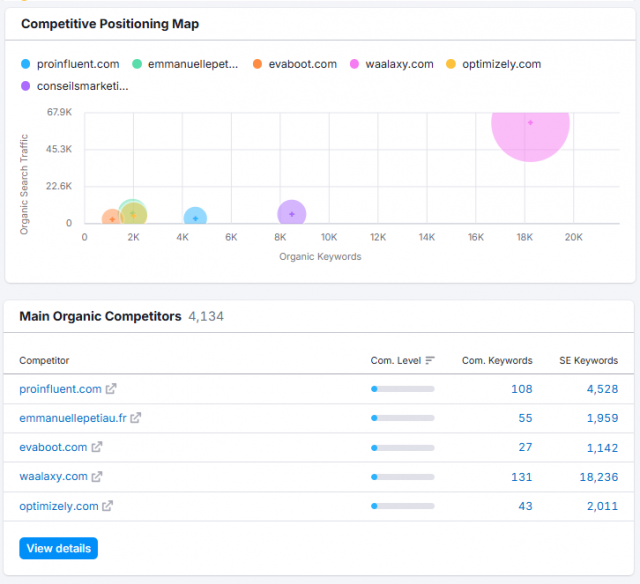Toggle conseilsmarketi... legend item in chart
Viewport: 640px width, 584px height.
(x=74, y=86)
